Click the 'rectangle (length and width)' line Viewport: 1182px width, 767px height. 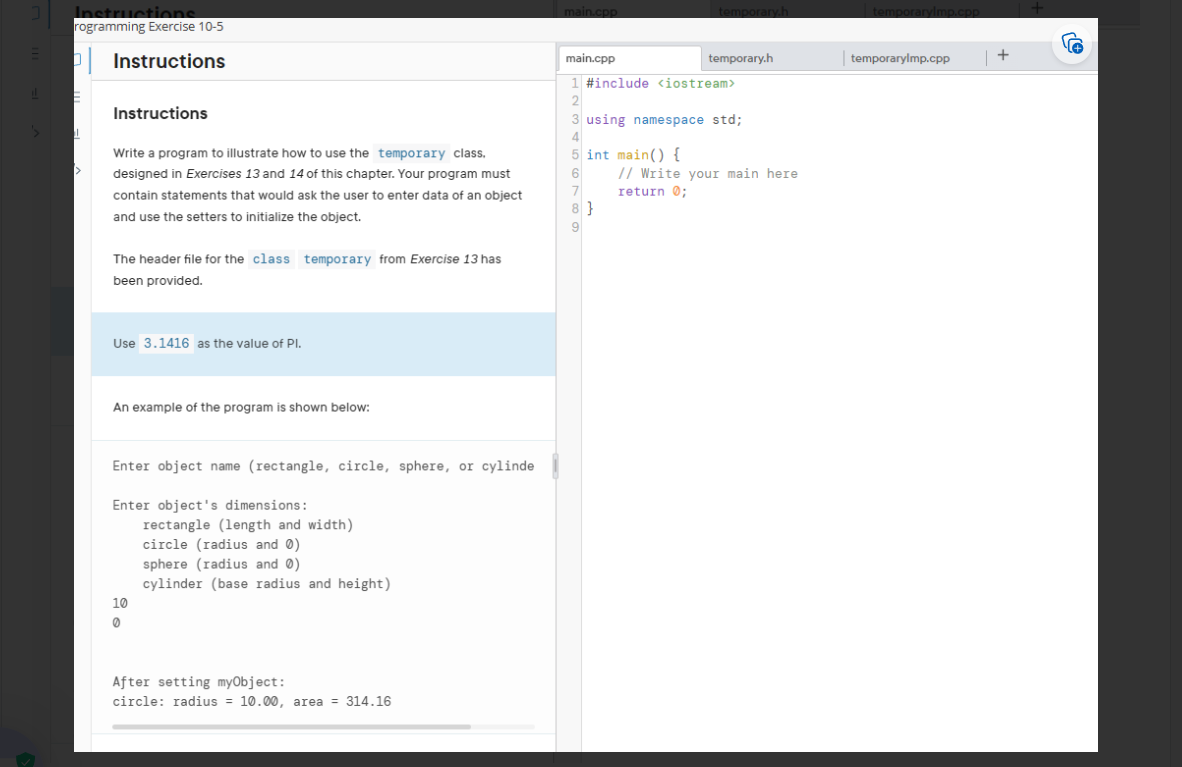coord(247,525)
